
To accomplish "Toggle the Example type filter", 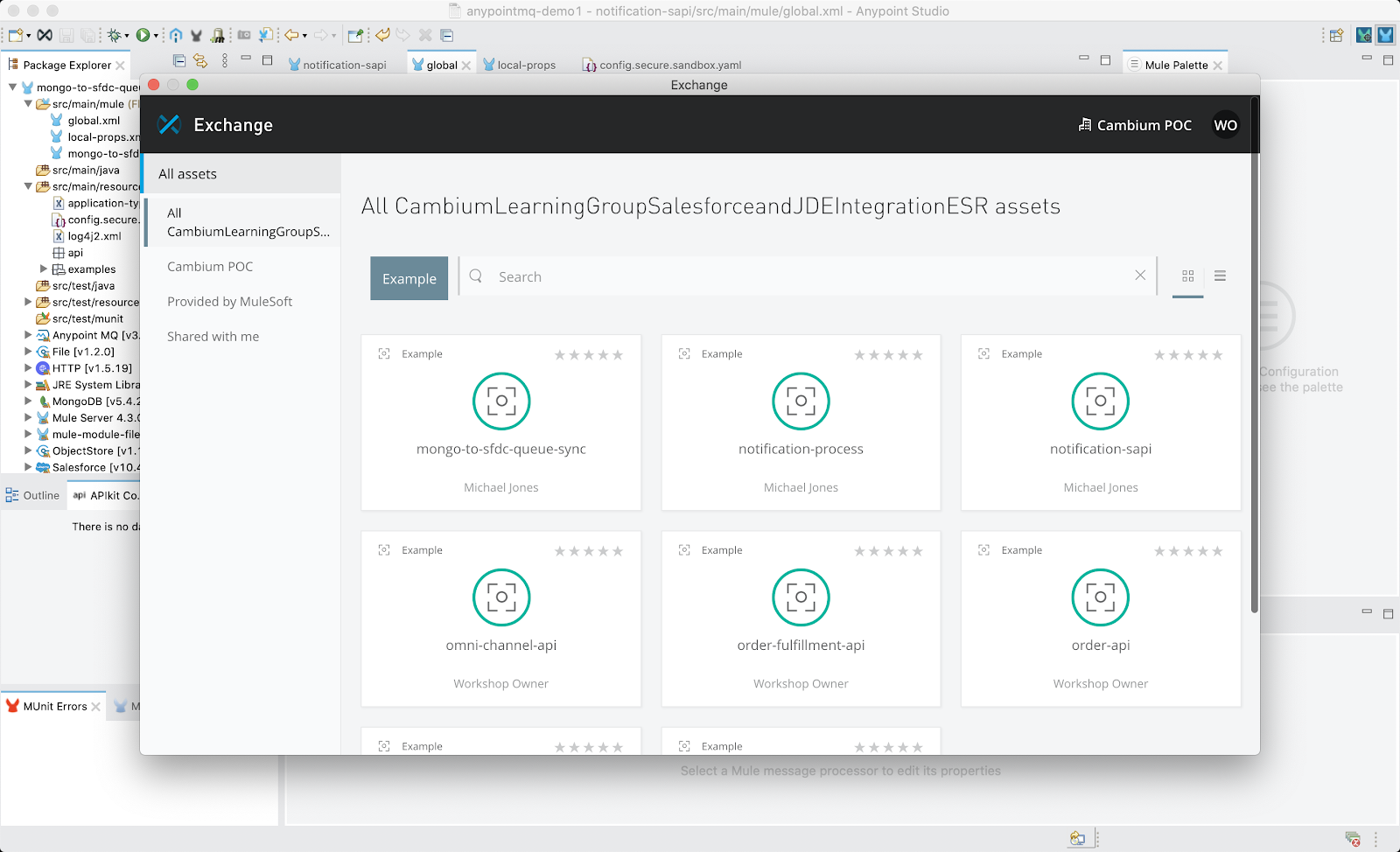I will (x=409, y=278).
